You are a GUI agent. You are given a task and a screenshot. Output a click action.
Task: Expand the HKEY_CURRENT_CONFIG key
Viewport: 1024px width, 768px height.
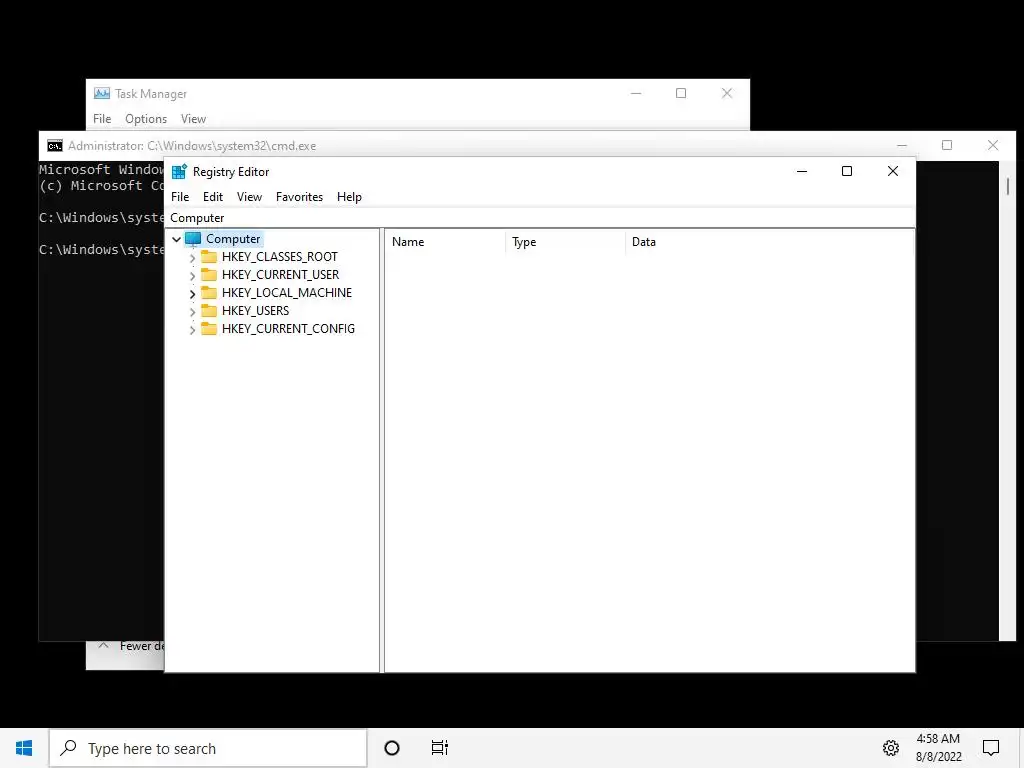tap(192, 330)
